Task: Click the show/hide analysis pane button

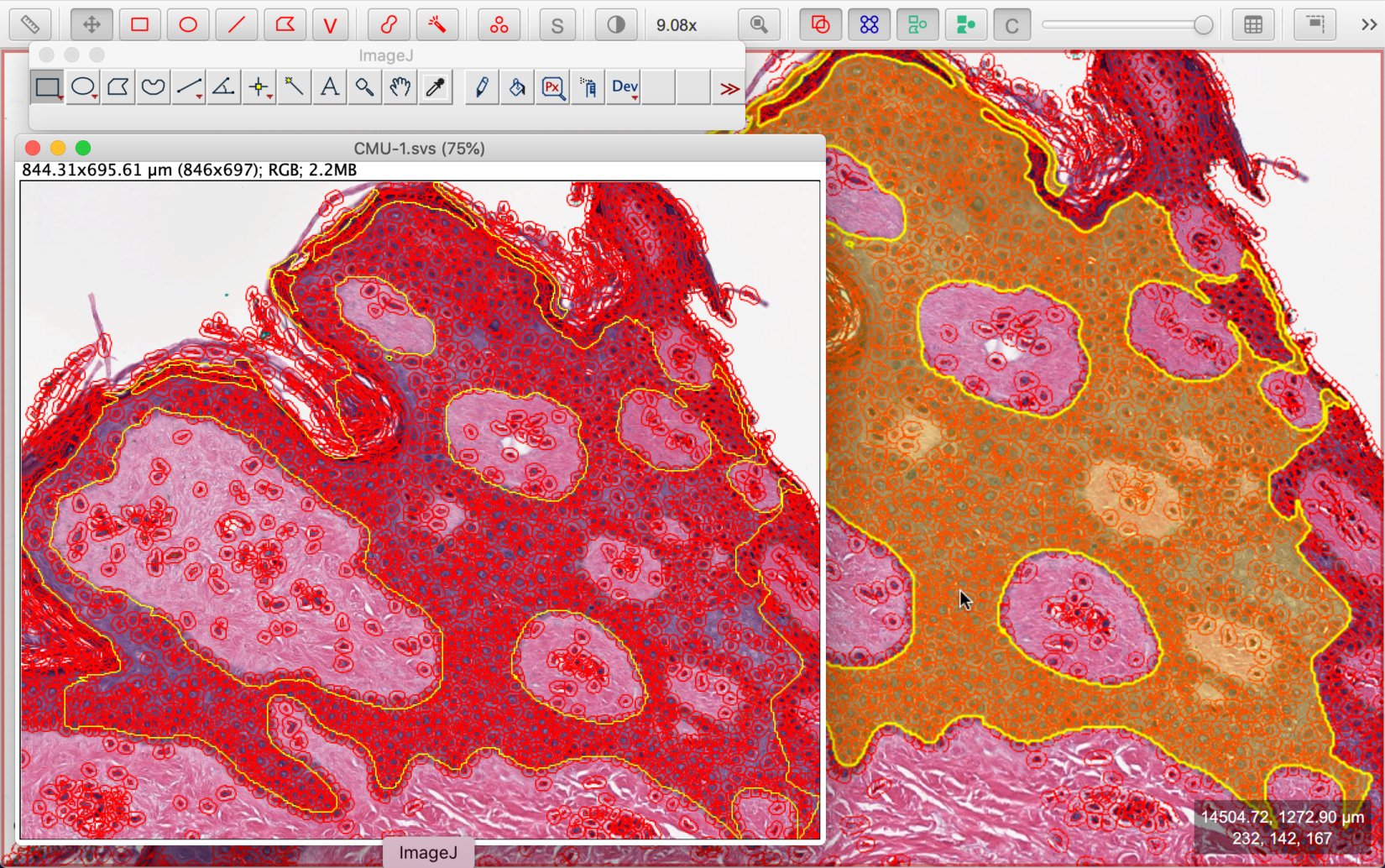Action: click(1315, 24)
